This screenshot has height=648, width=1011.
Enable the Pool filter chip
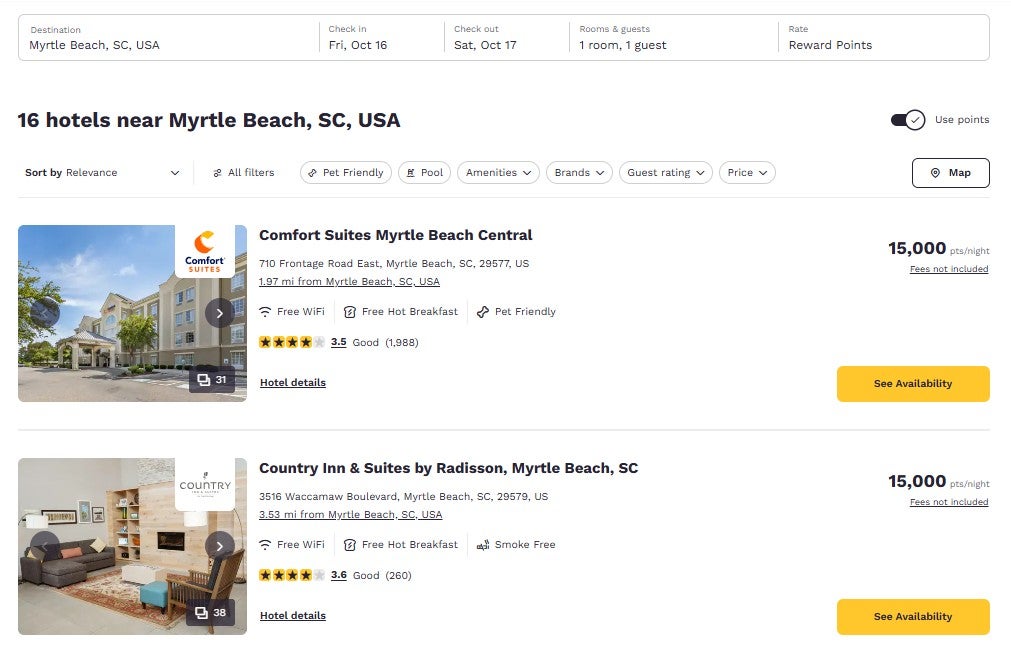[424, 173]
